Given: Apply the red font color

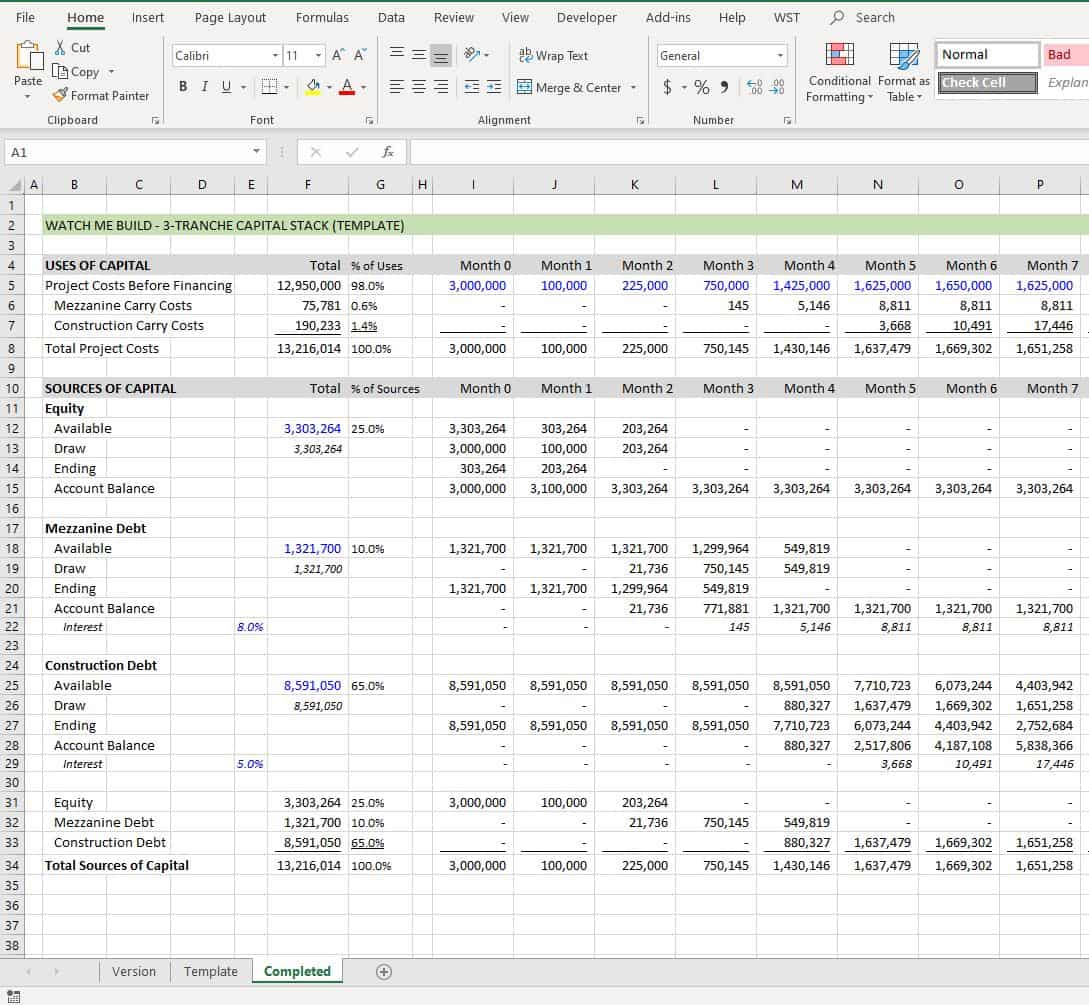Looking at the screenshot, I should 347,87.
